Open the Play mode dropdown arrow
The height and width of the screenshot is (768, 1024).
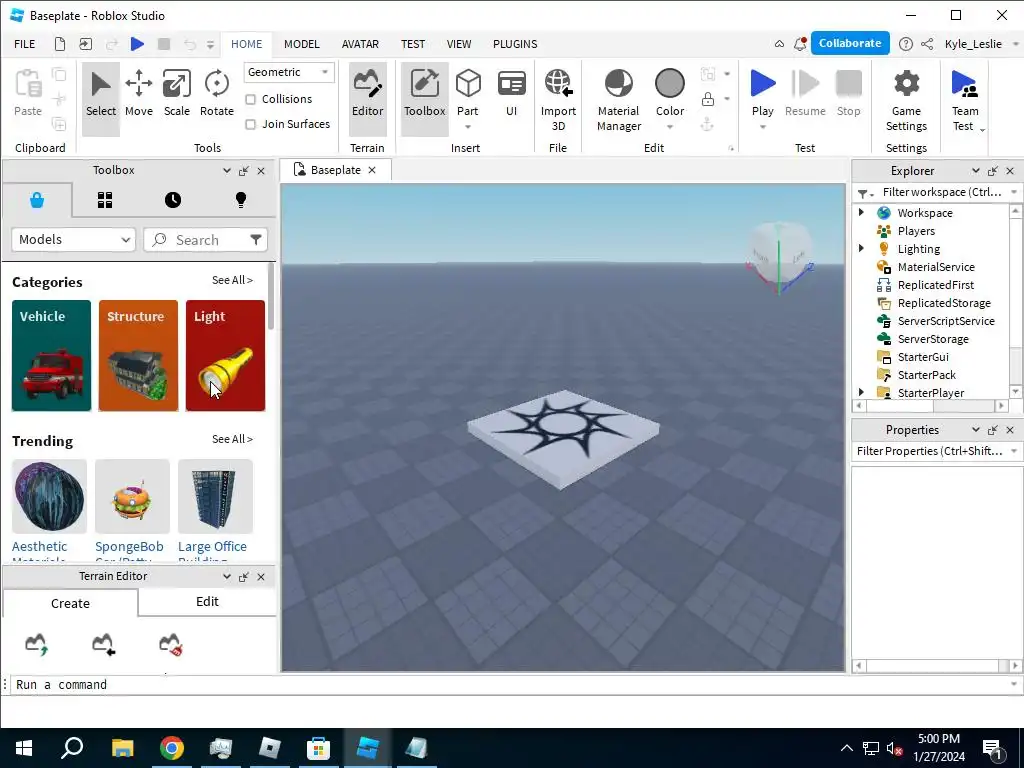coord(762,127)
